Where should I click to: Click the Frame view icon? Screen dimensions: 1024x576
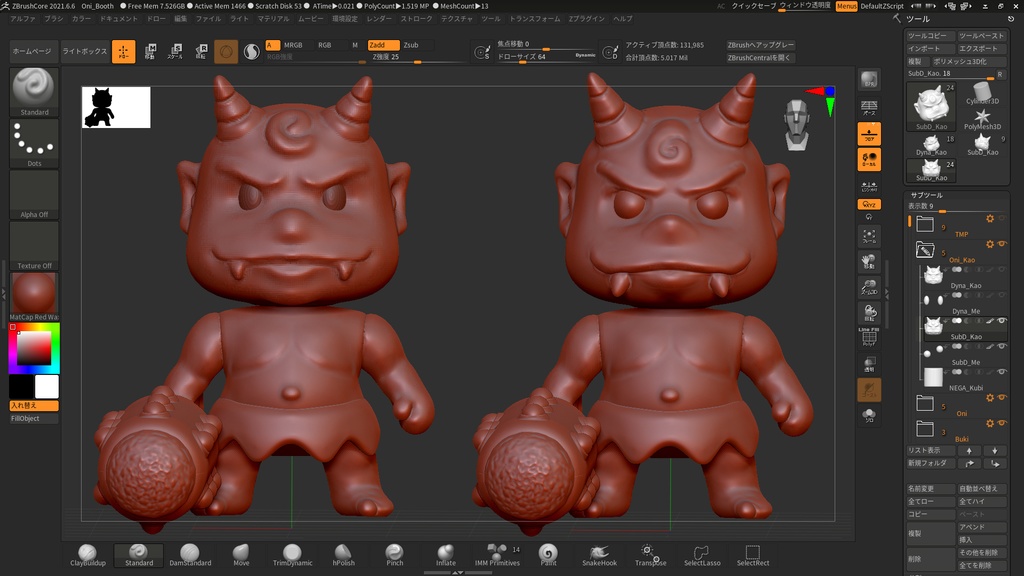tap(869, 236)
